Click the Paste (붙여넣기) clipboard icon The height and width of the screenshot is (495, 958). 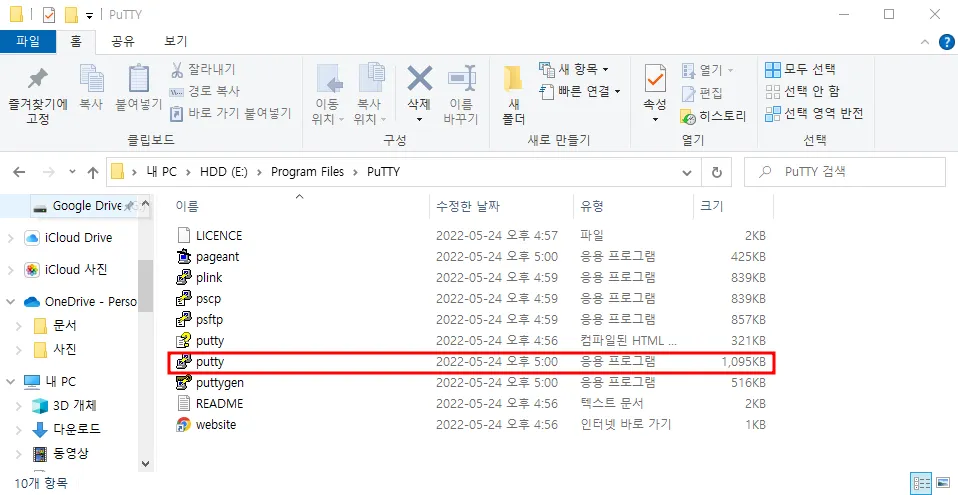[139, 79]
